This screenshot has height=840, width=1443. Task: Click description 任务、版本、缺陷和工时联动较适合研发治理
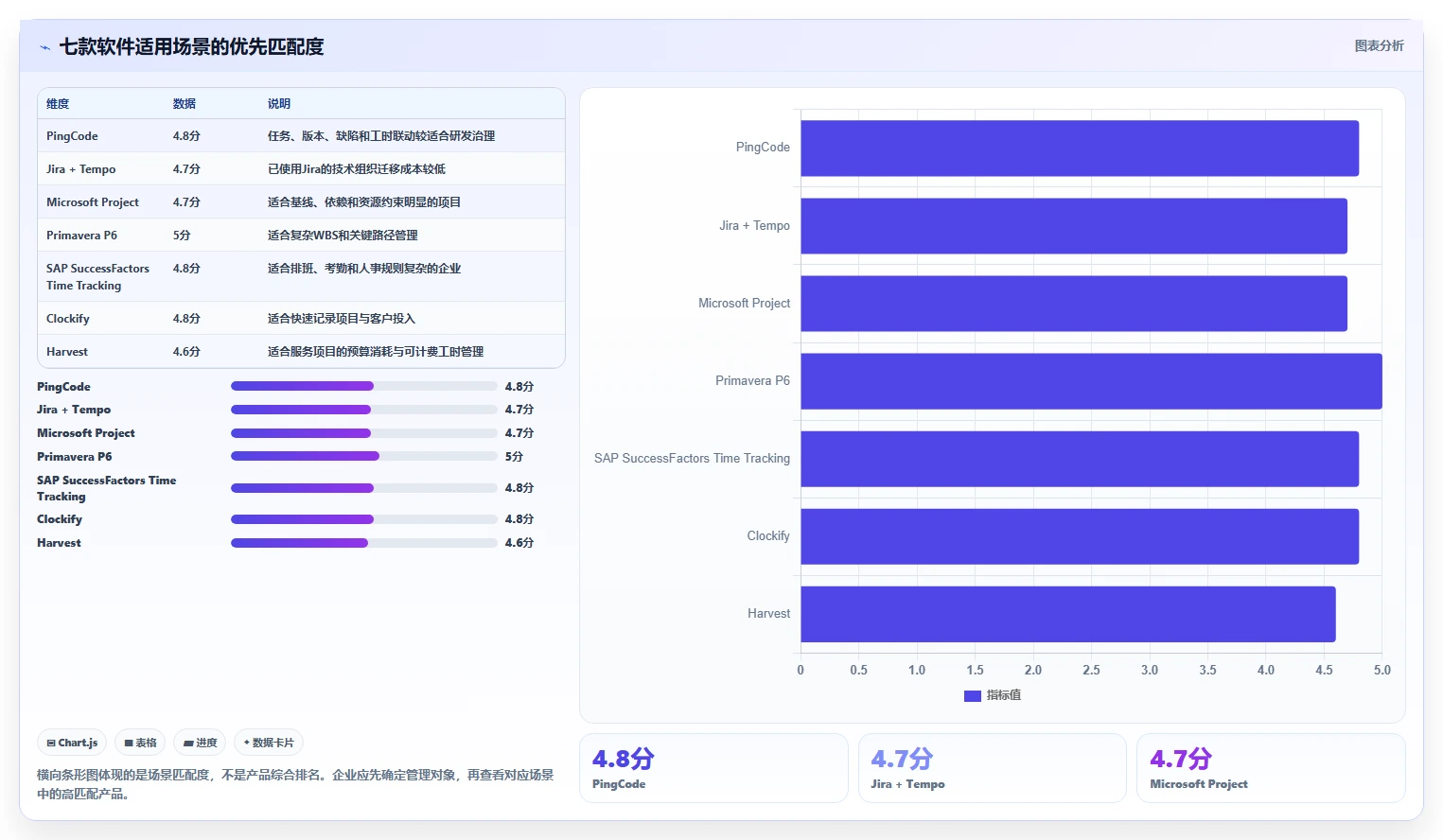380,136
